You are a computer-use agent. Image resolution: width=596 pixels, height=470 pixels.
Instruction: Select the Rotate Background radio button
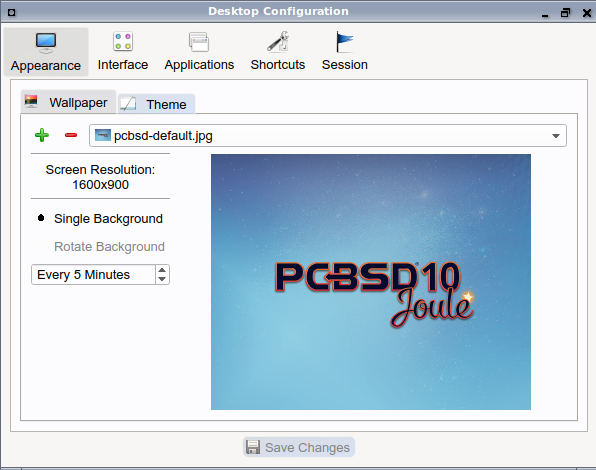pos(41,247)
